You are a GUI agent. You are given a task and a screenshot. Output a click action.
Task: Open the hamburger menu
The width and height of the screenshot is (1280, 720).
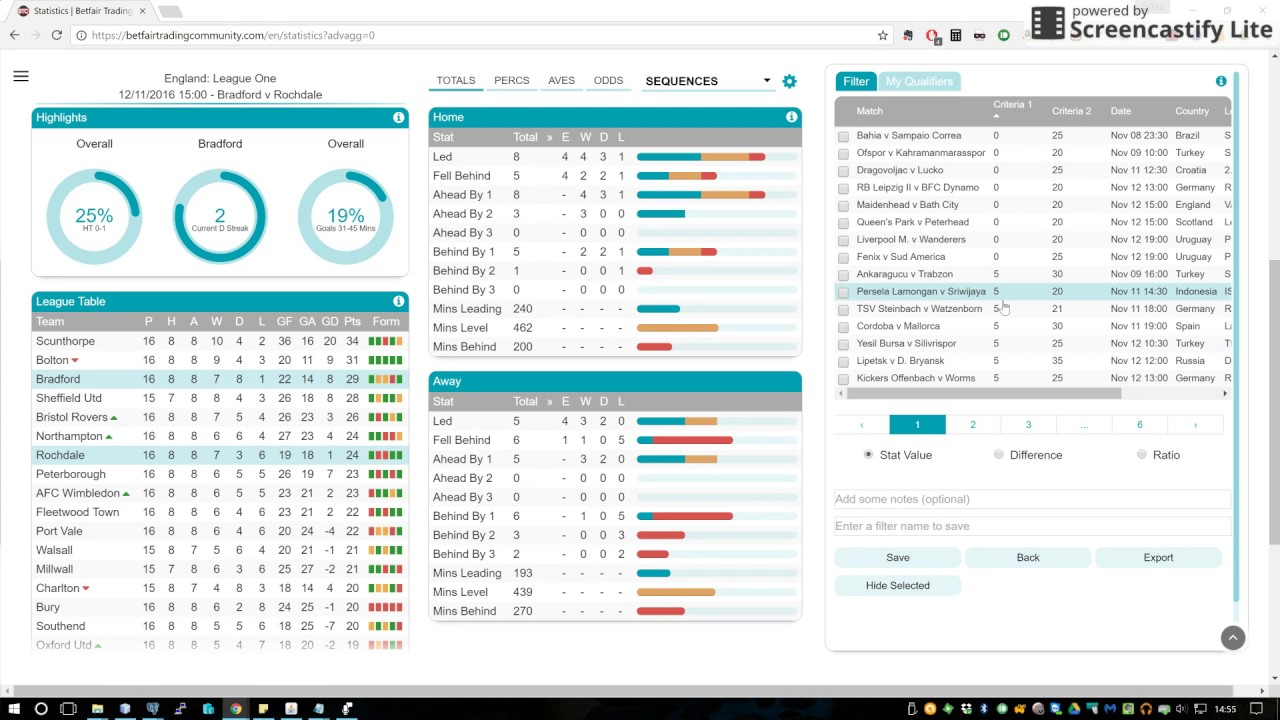coord(21,77)
